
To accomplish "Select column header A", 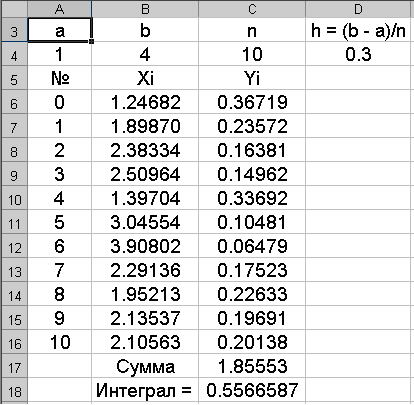I will coord(59,9).
